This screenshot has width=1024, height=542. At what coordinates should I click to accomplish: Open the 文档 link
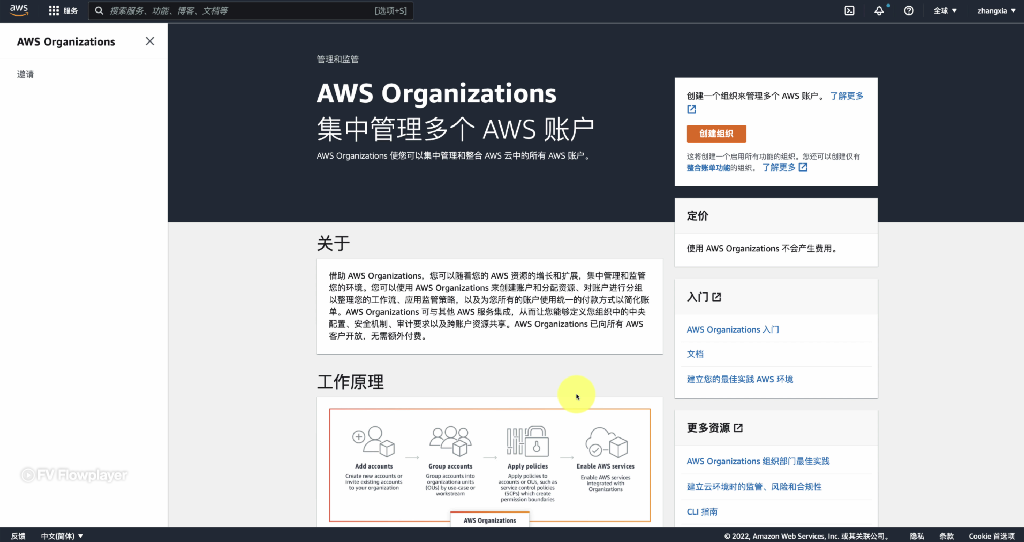695,354
